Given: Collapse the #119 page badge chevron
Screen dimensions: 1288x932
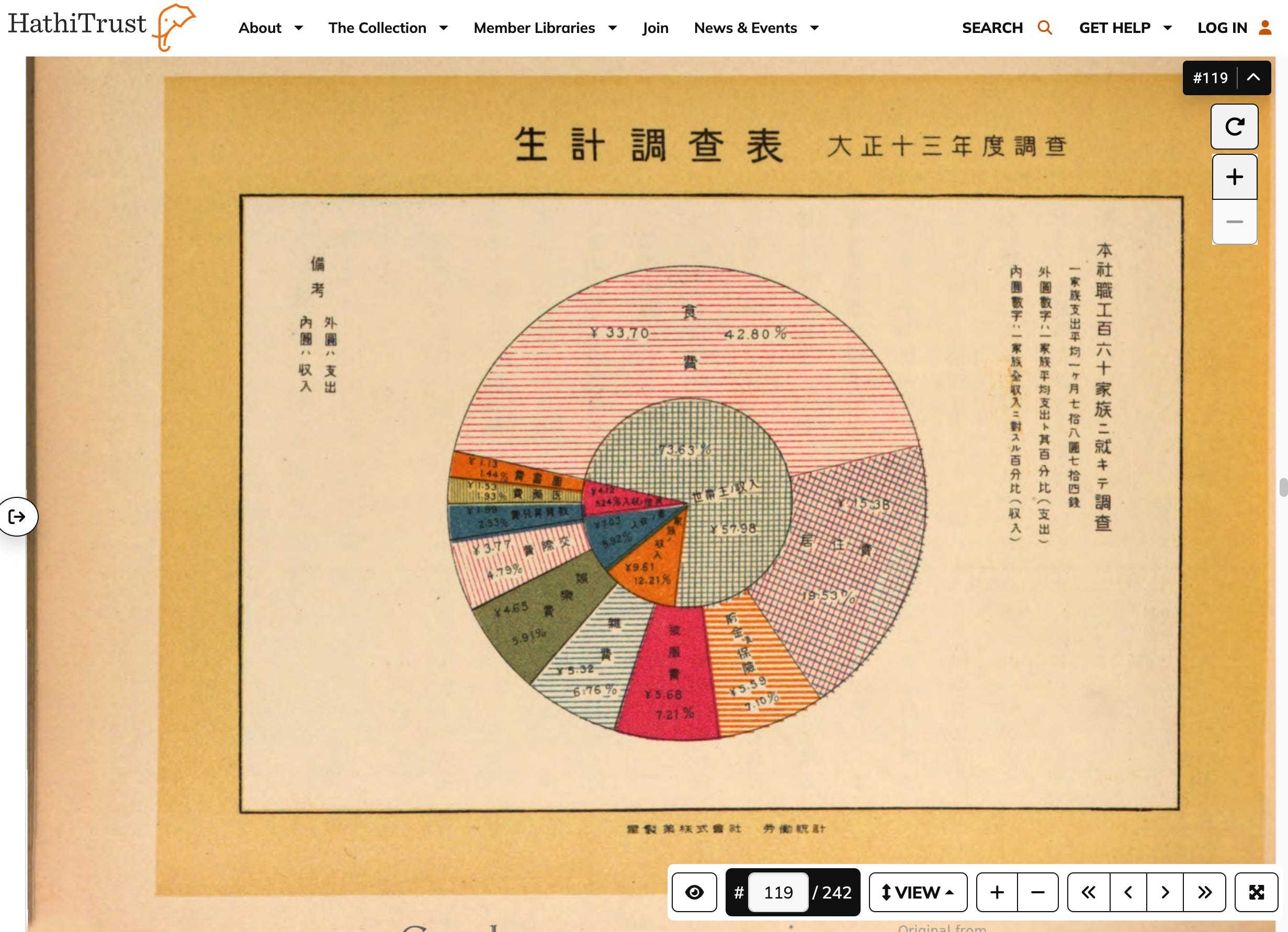Looking at the screenshot, I should point(1253,78).
